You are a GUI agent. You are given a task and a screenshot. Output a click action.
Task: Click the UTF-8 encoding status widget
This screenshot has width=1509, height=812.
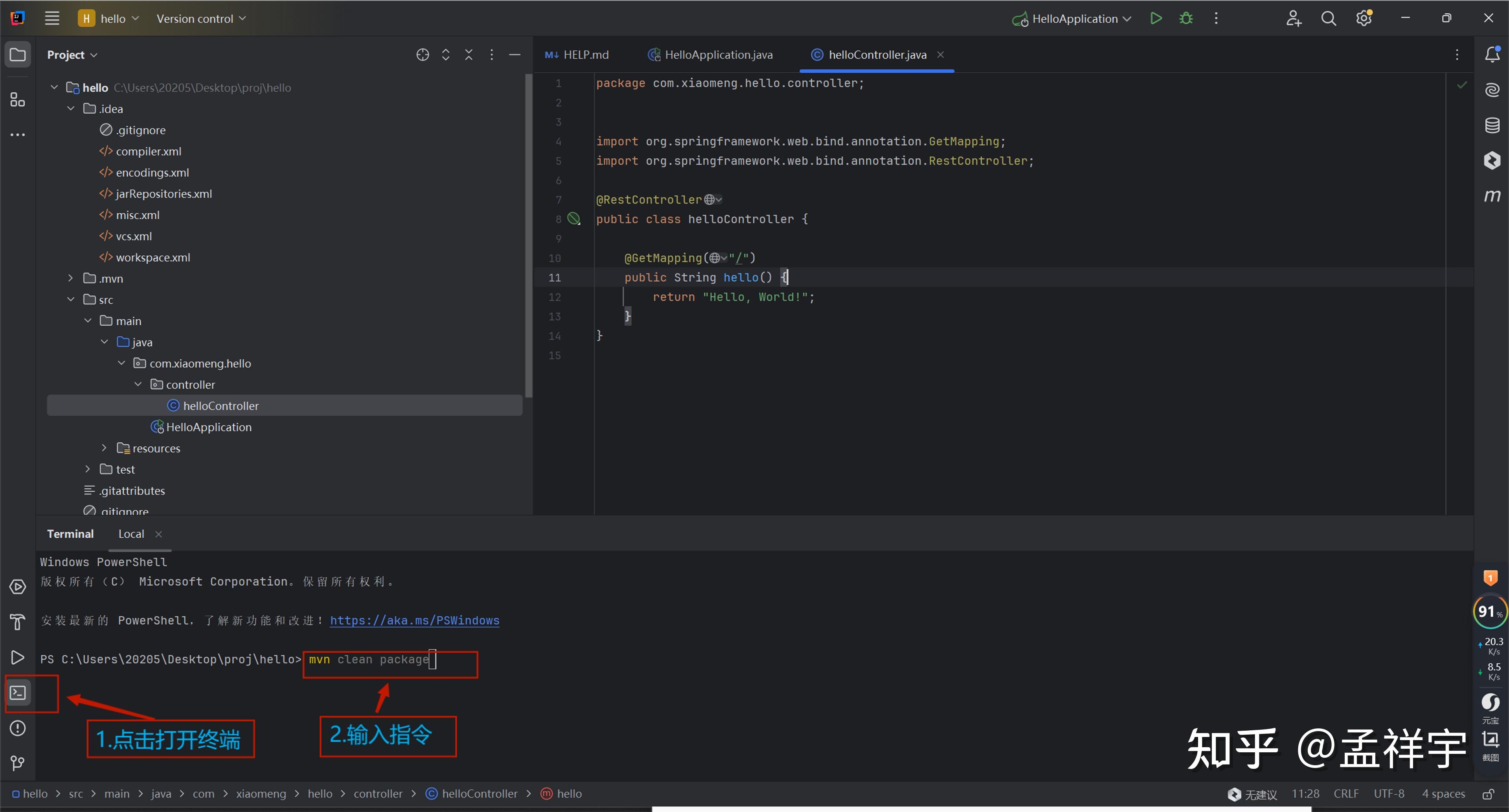point(1389,794)
